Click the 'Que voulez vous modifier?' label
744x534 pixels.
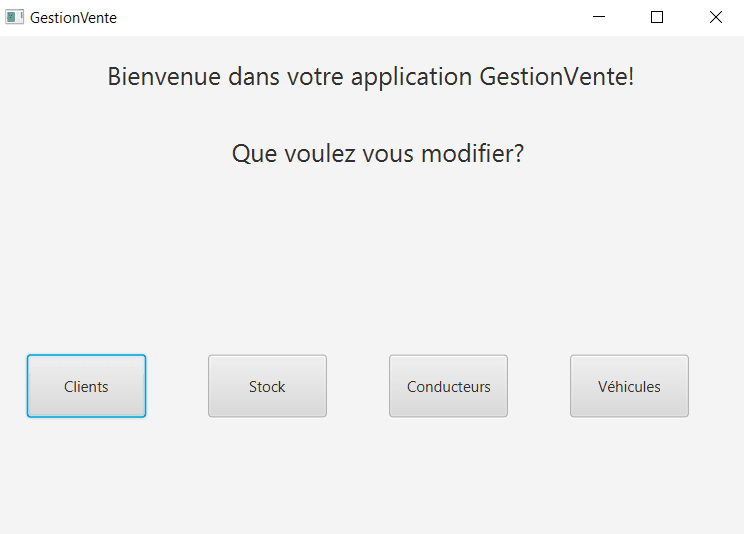pyautogui.click(x=377, y=154)
